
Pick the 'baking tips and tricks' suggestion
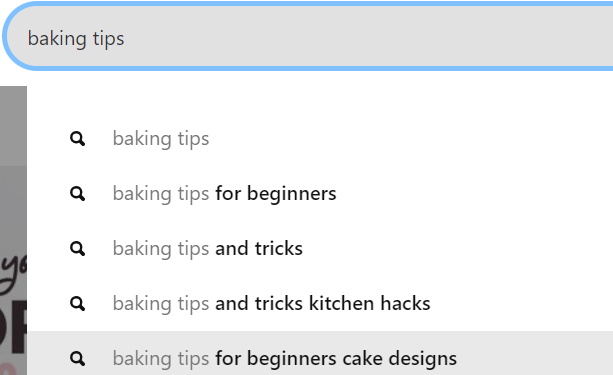pos(320,248)
